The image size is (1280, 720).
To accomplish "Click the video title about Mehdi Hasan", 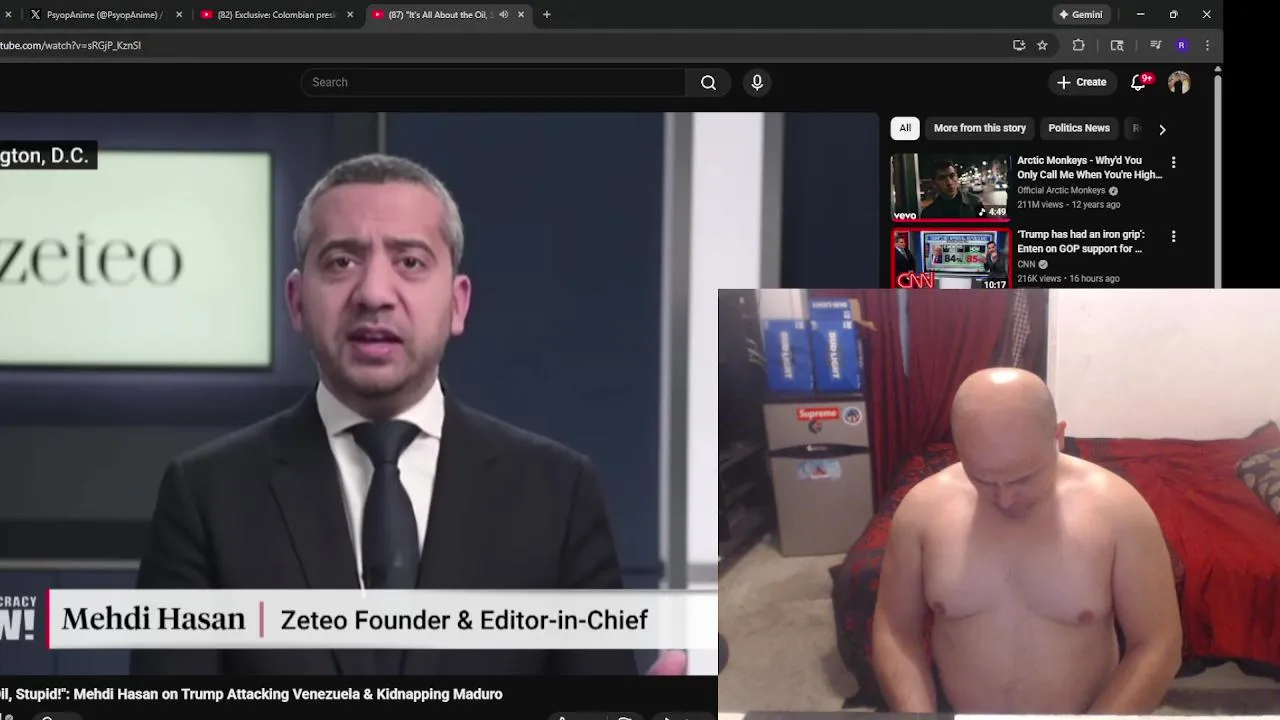I will coord(251,694).
